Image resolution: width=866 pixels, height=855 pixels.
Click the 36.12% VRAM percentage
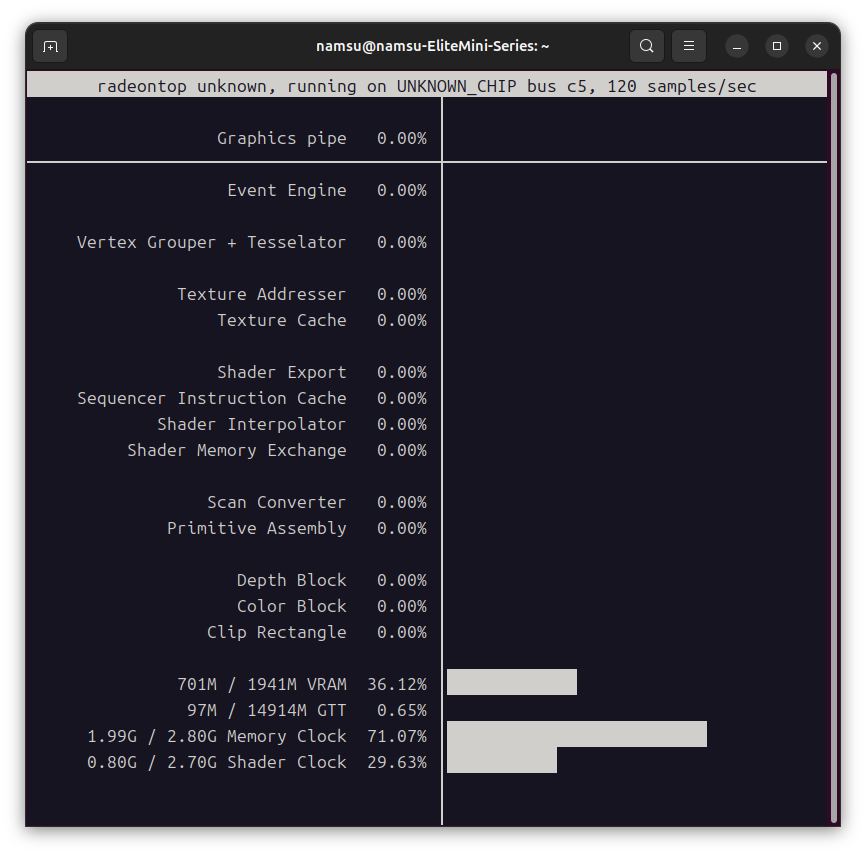(x=397, y=684)
